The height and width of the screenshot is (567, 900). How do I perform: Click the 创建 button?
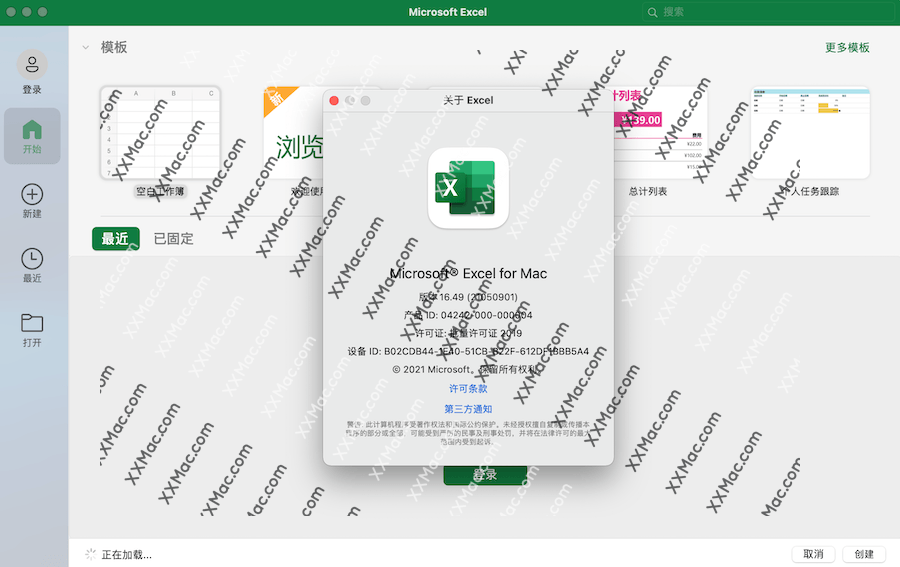click(864, 554)
